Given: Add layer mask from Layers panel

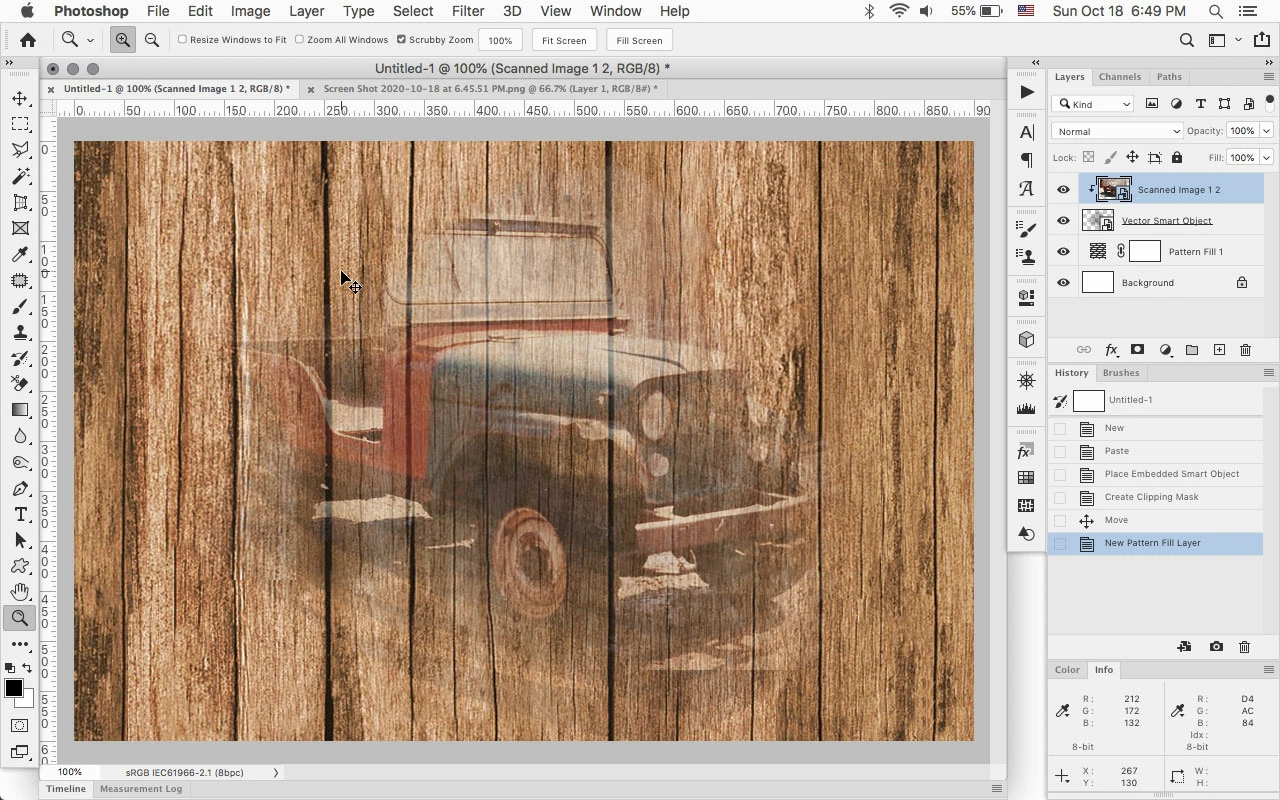Looking at the screenshot, I should 1137,350.
